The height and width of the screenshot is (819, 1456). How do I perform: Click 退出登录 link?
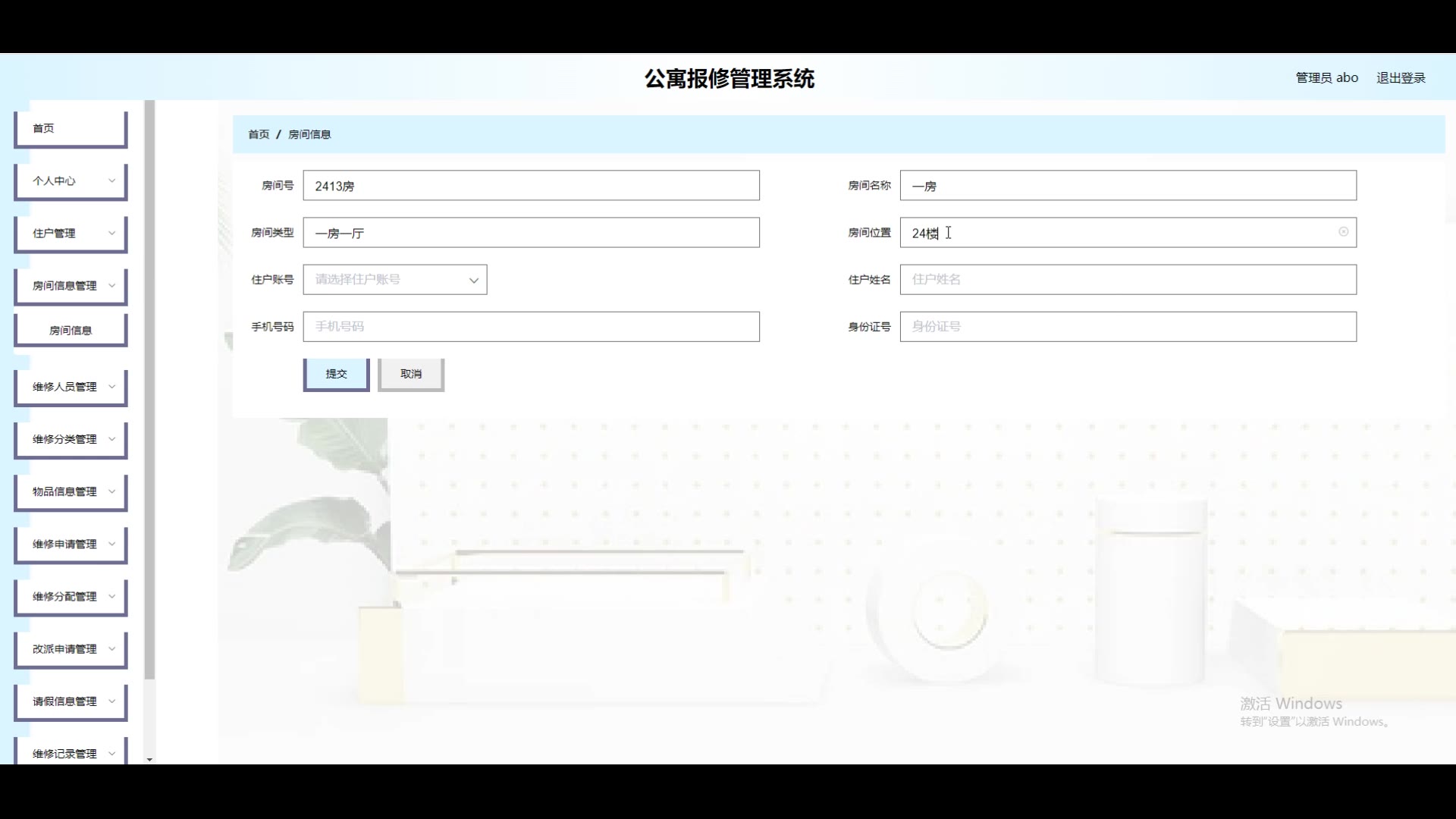[1401, 78]
